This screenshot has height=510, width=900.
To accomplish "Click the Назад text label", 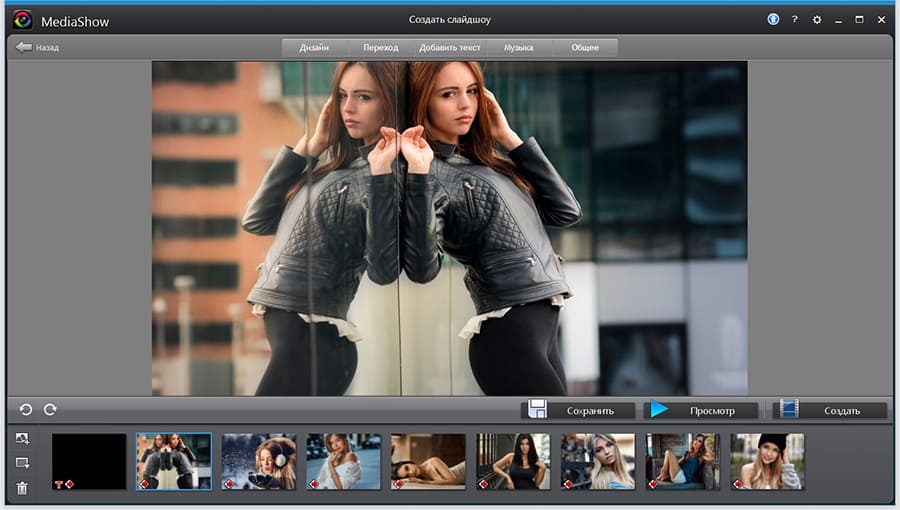I will click(48, 48).
